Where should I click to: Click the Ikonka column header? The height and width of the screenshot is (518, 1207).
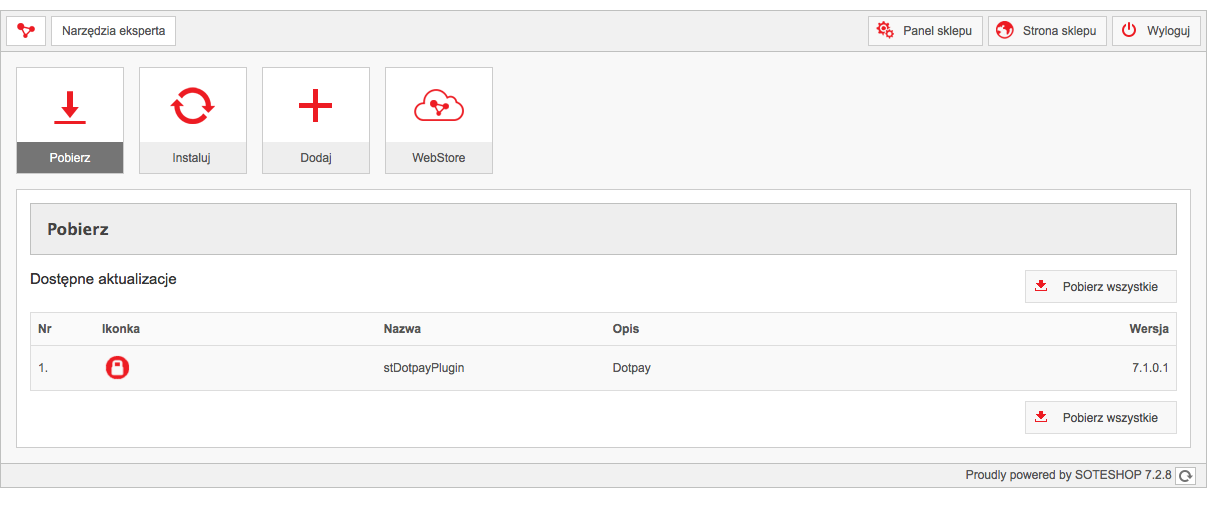coord(121,329)
